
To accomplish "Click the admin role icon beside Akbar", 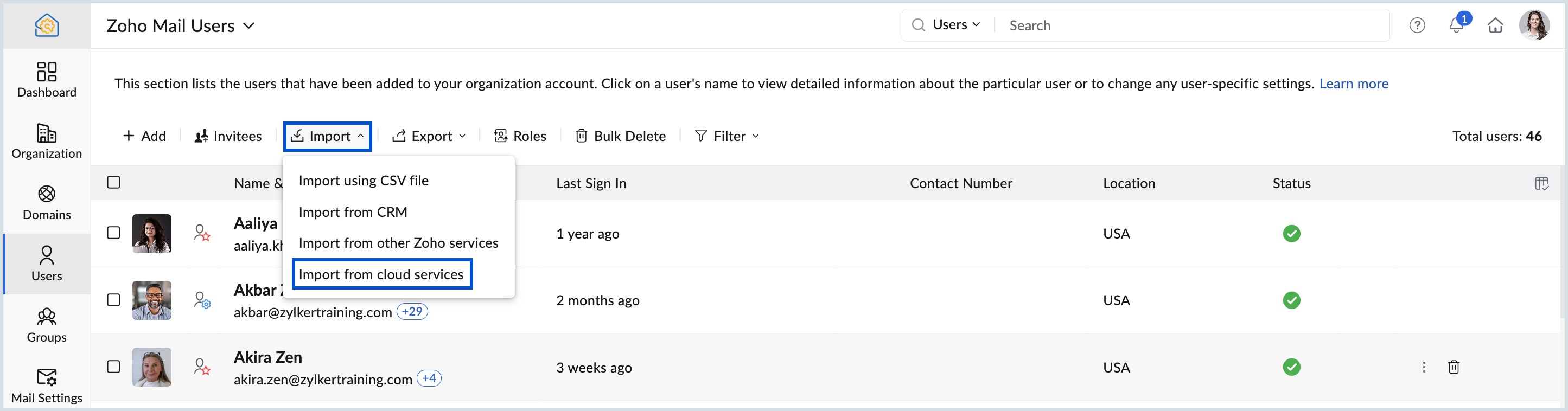I will [x=202, y=300].
